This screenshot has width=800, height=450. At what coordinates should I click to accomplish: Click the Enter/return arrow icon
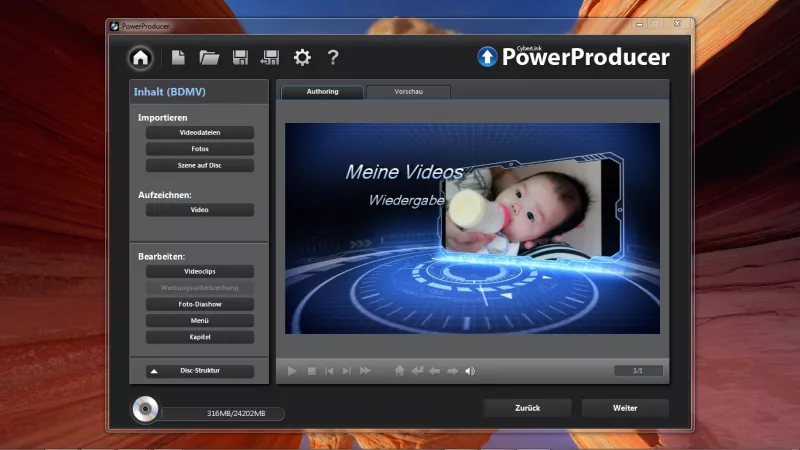[417, 370]
